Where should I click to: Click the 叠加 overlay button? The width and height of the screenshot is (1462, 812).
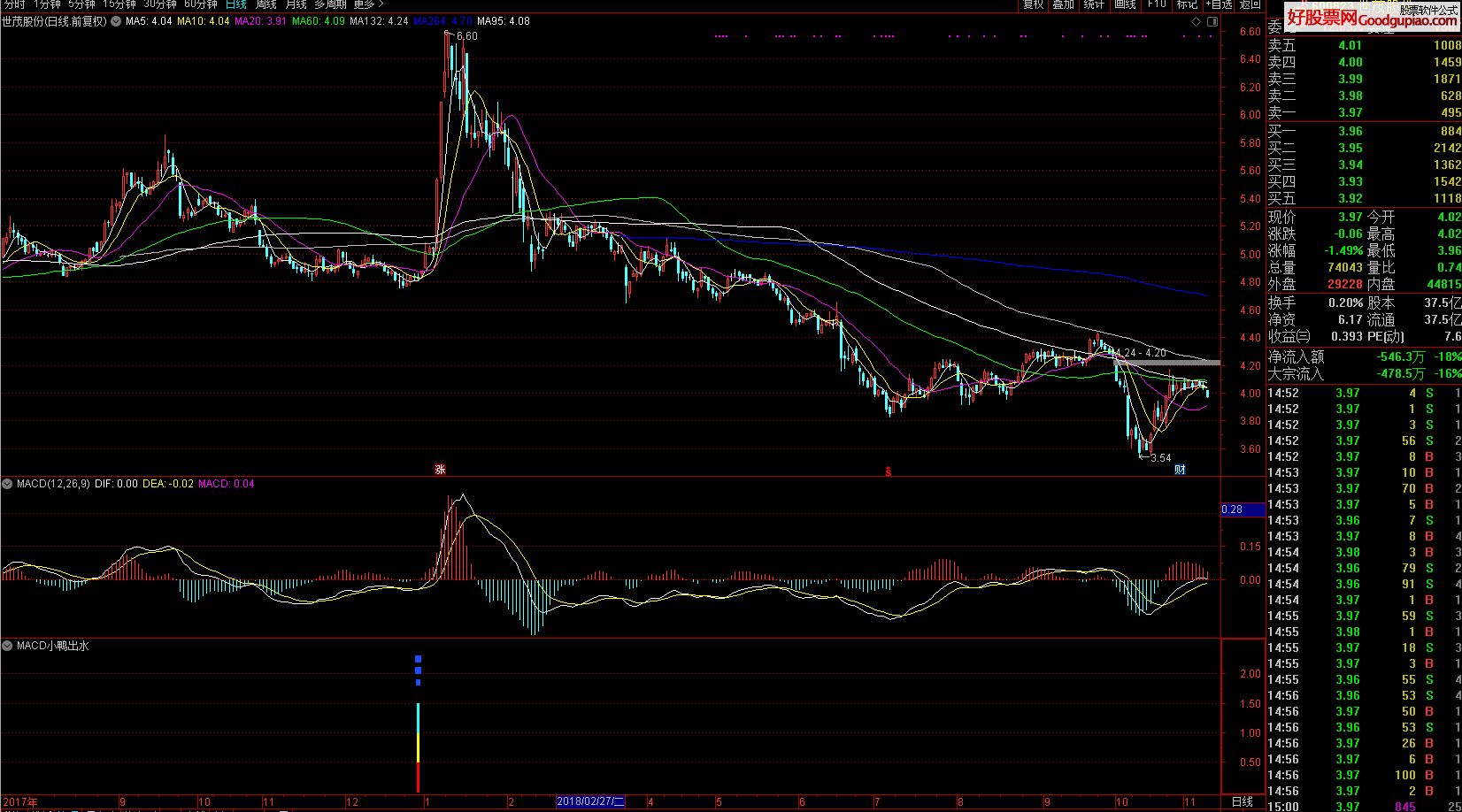1064,4
